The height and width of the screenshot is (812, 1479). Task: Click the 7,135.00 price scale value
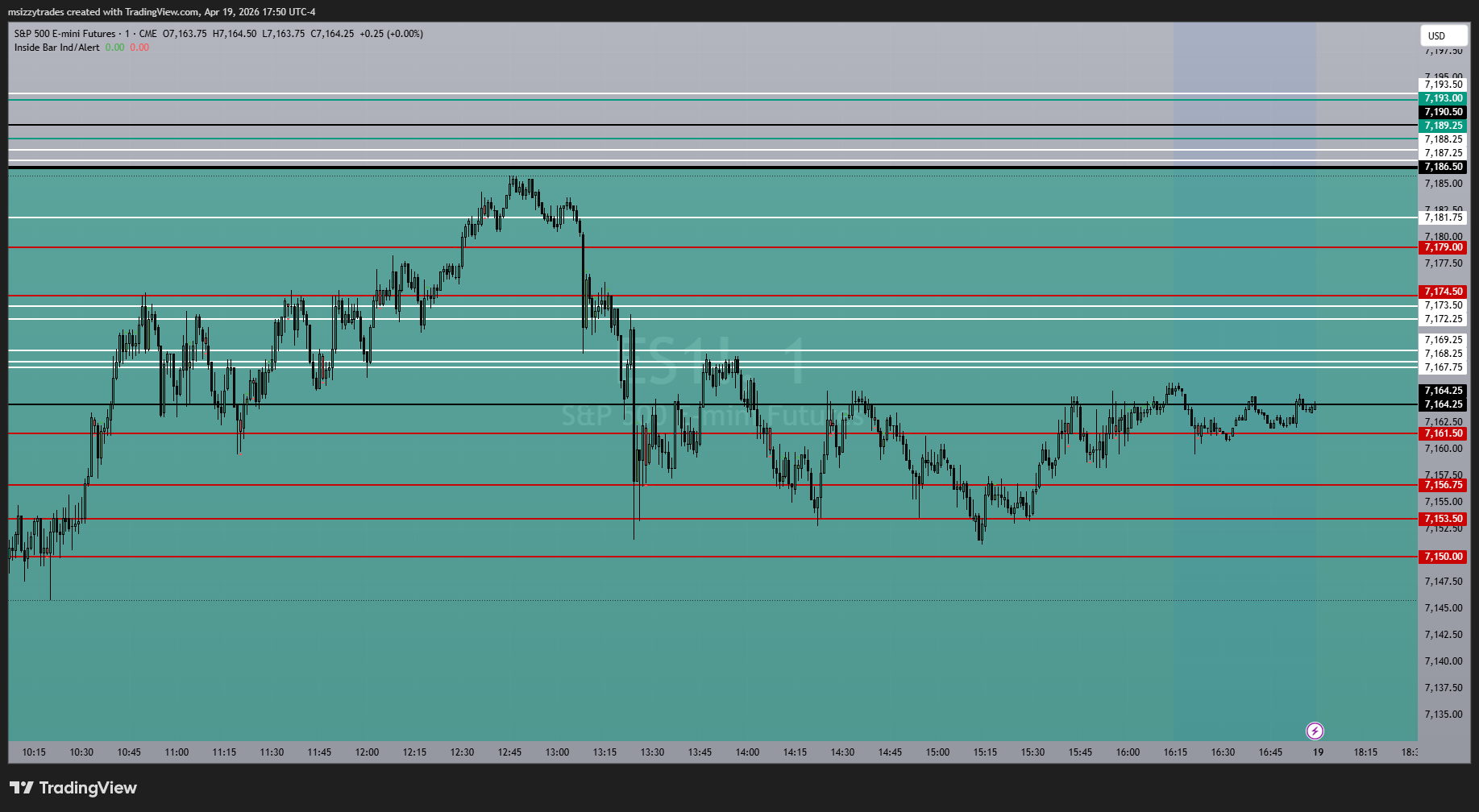(x=1443, y=715)
